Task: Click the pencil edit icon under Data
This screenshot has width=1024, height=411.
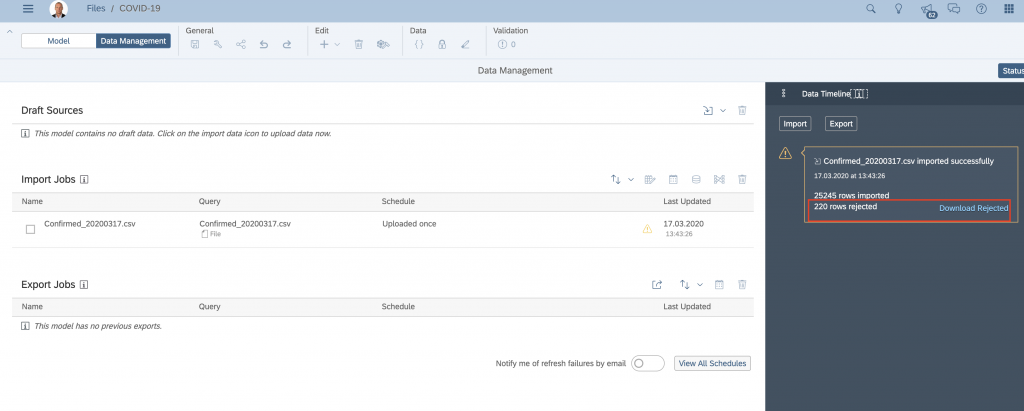Action: (x=465, y=44)
